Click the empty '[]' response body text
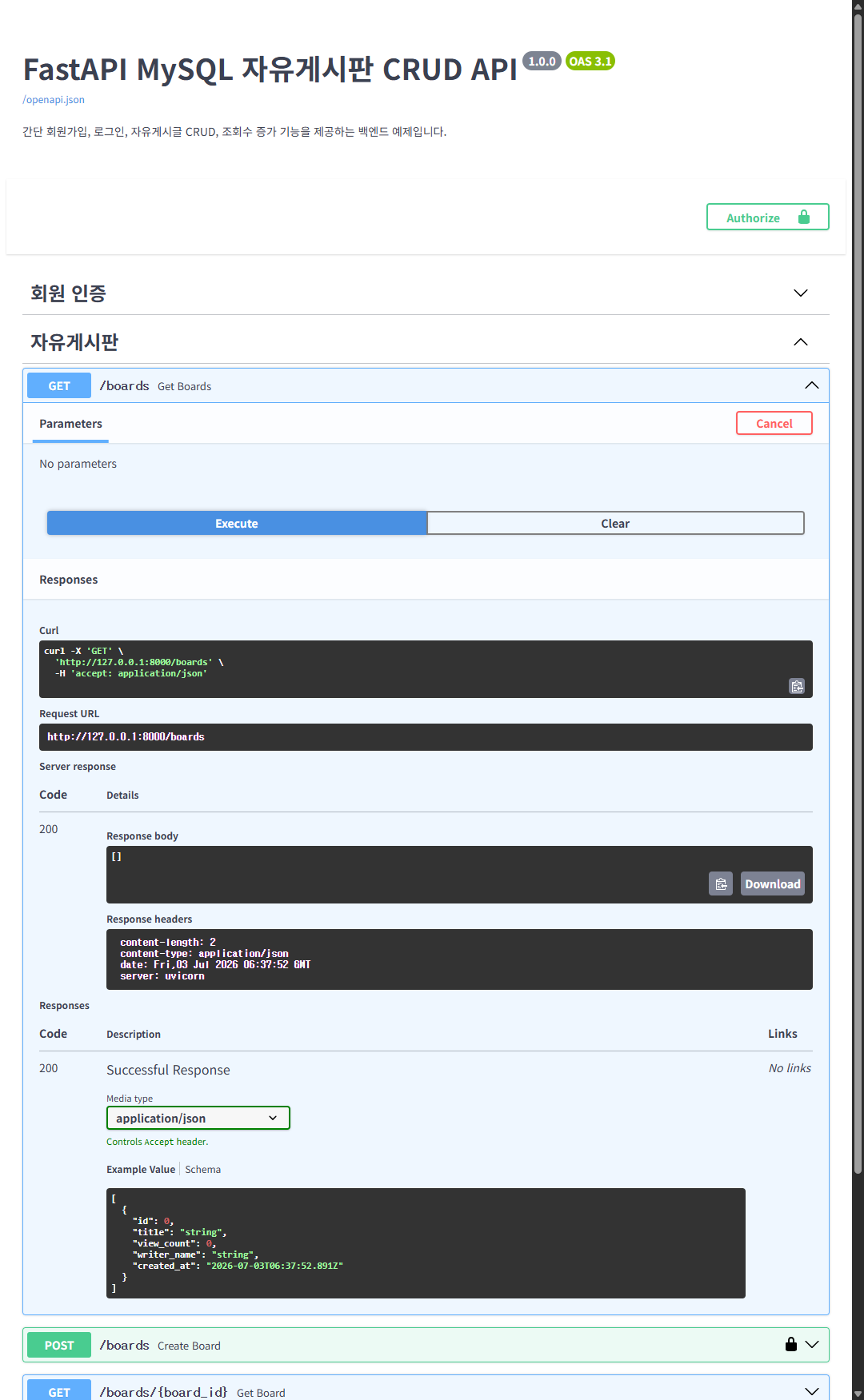 (116, 856)
